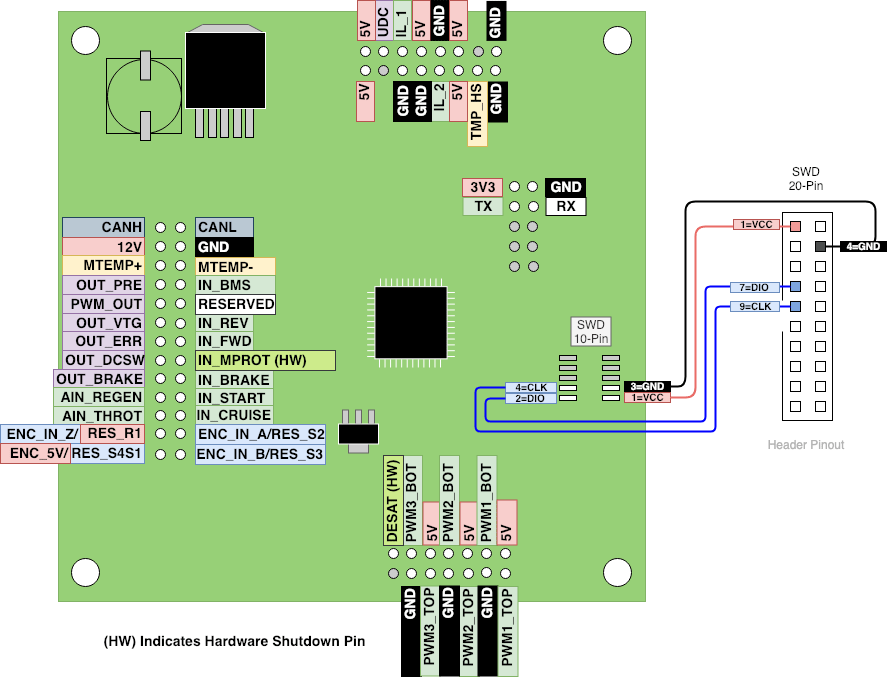887x678 pixels.
Task: Click the 3V3 pin label
Action: point(482,187)
